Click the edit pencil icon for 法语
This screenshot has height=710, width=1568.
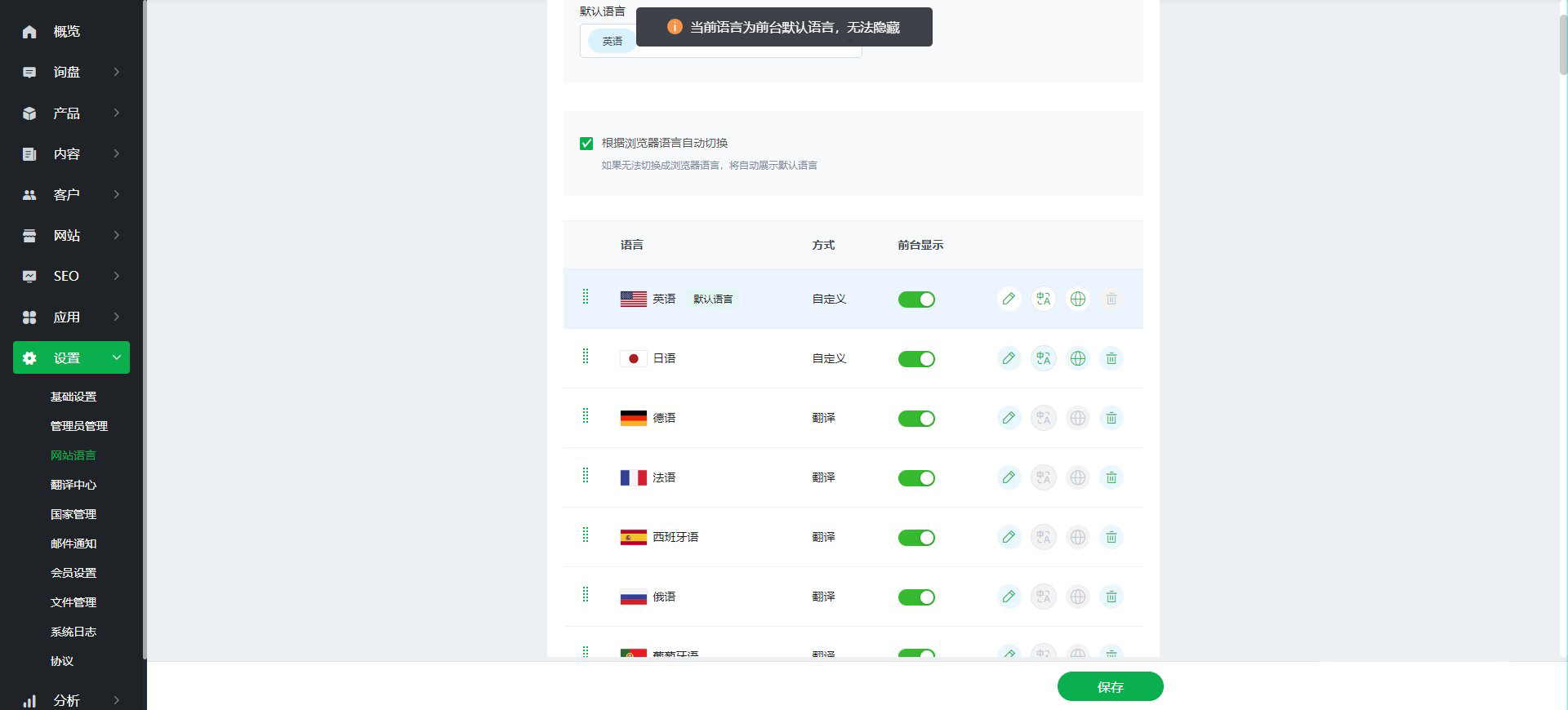click(1009, 477)
